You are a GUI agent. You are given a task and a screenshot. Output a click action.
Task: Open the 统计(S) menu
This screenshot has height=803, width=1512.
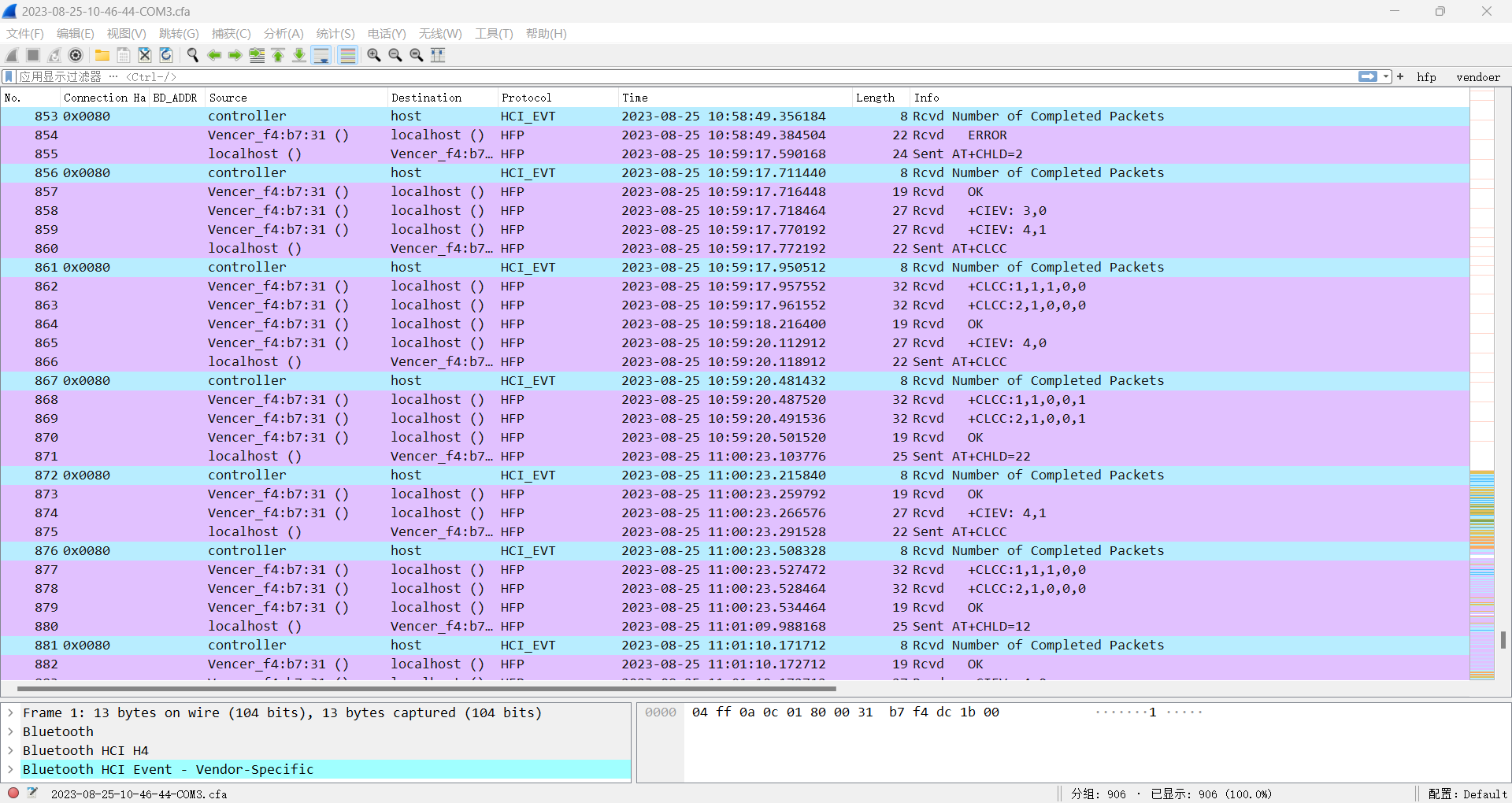click(x=335, y=34)
